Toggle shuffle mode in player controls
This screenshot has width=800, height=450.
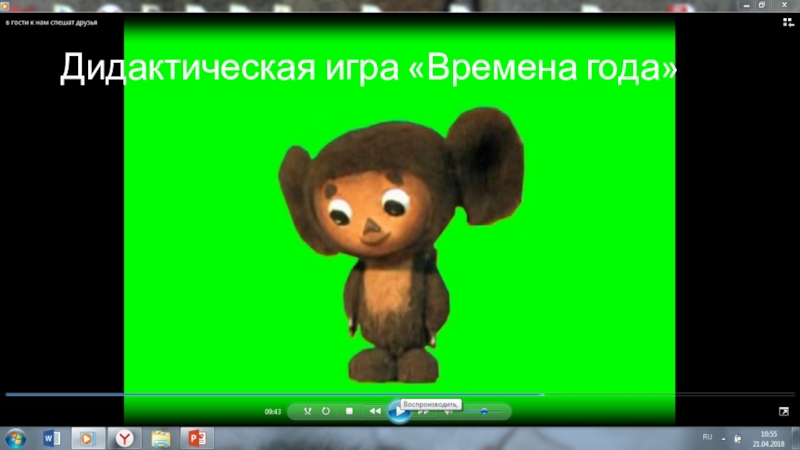308,411
